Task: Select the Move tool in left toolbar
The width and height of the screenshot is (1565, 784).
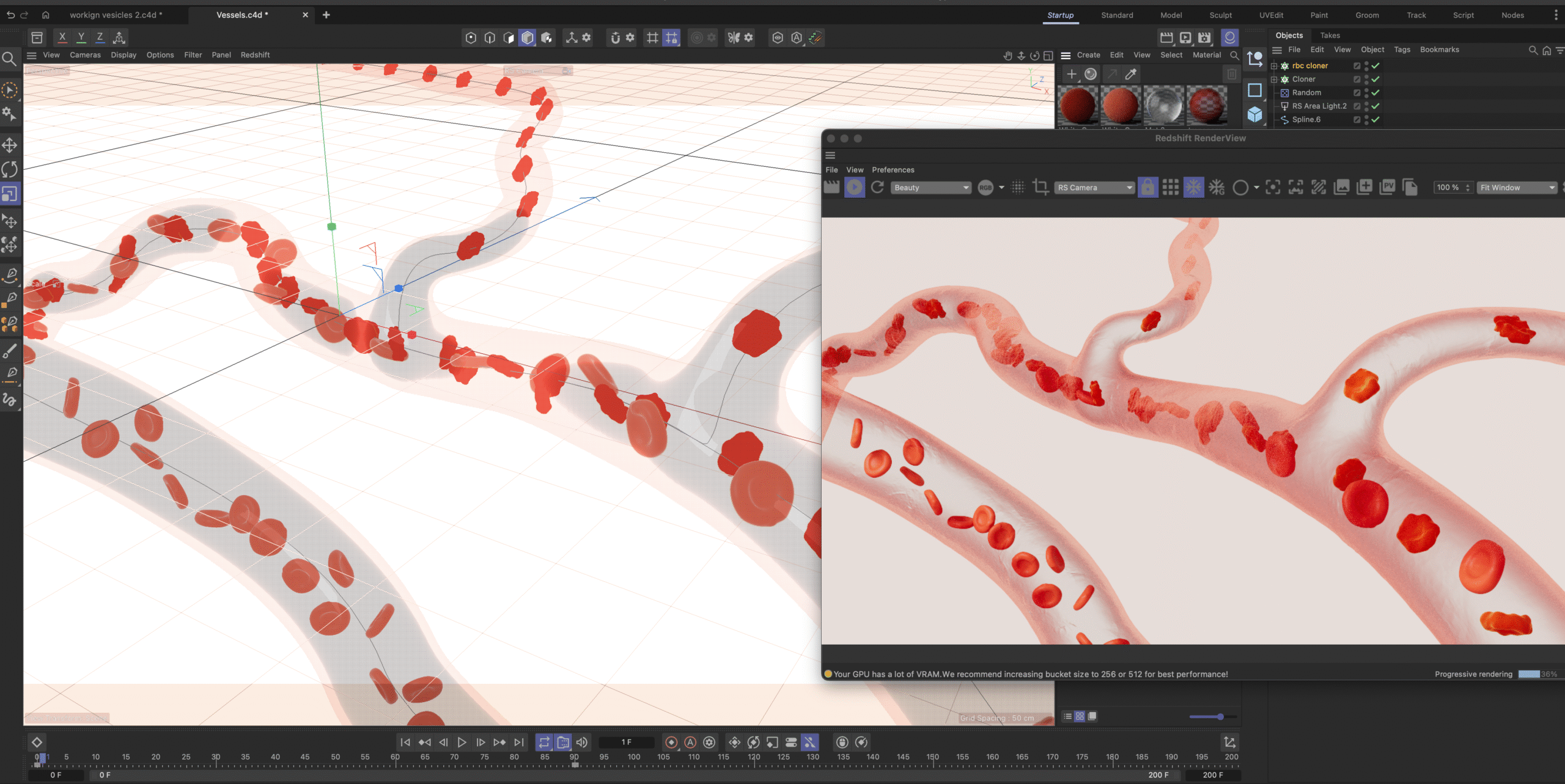Action: 10,145
